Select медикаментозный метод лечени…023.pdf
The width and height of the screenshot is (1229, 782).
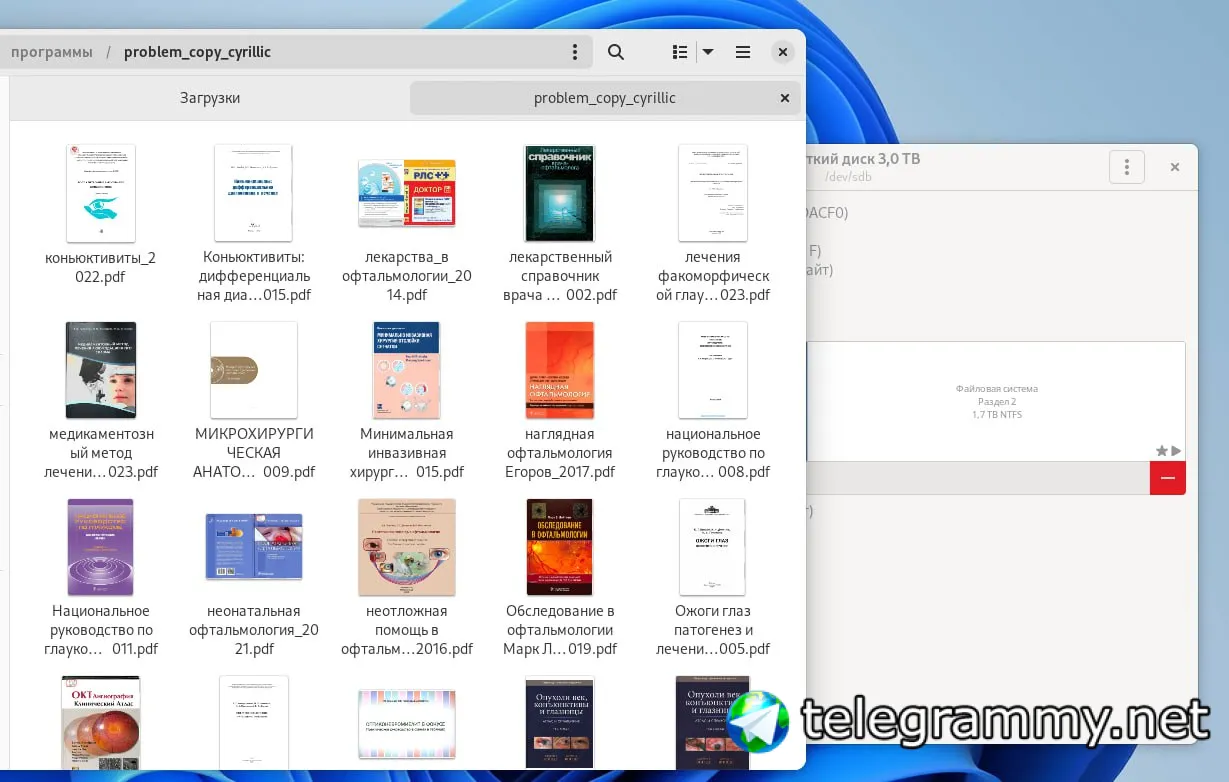101,400
